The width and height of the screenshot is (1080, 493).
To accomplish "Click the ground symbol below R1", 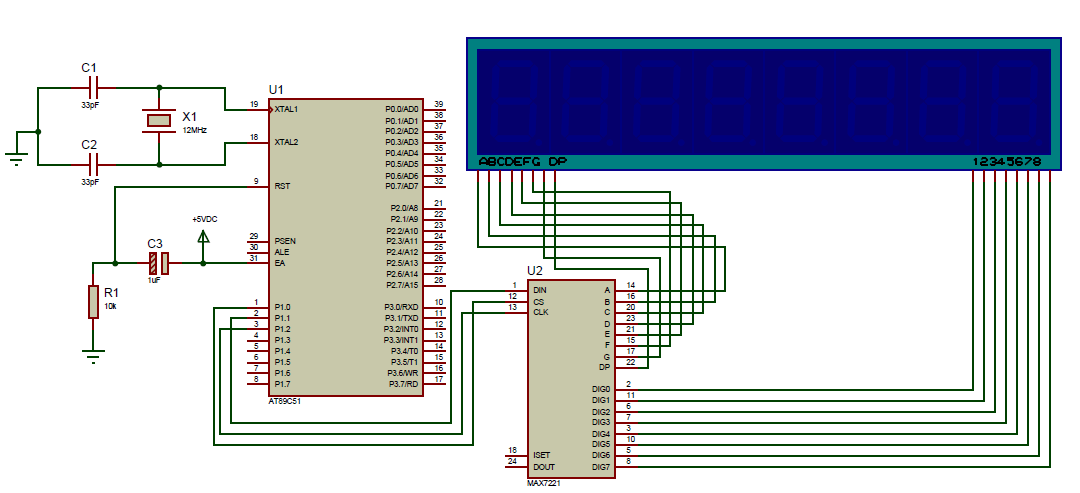I will [x=94, y=356].
